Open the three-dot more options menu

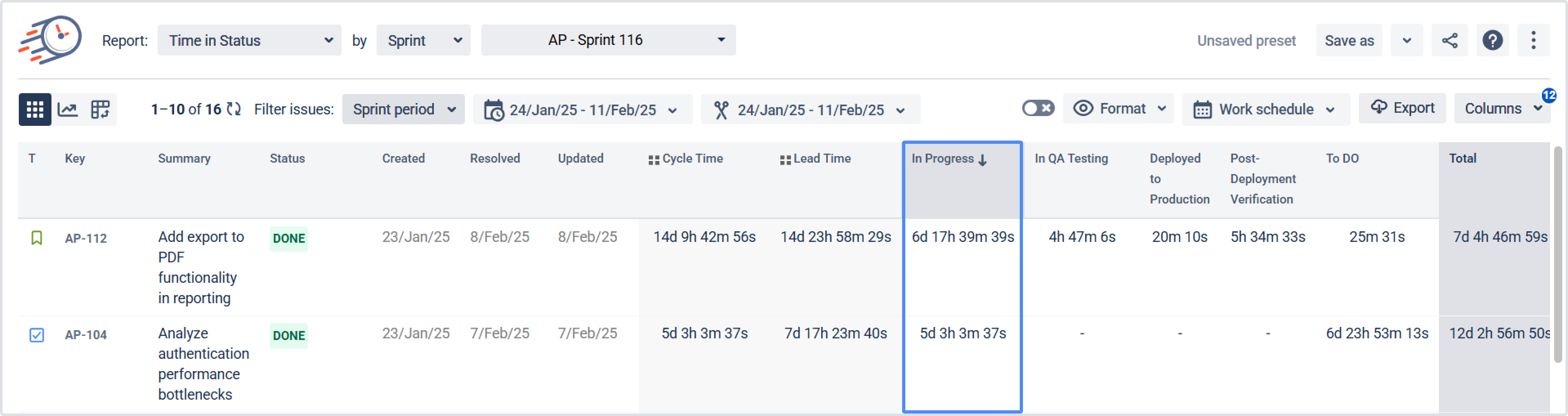[x=1533, y=41]
